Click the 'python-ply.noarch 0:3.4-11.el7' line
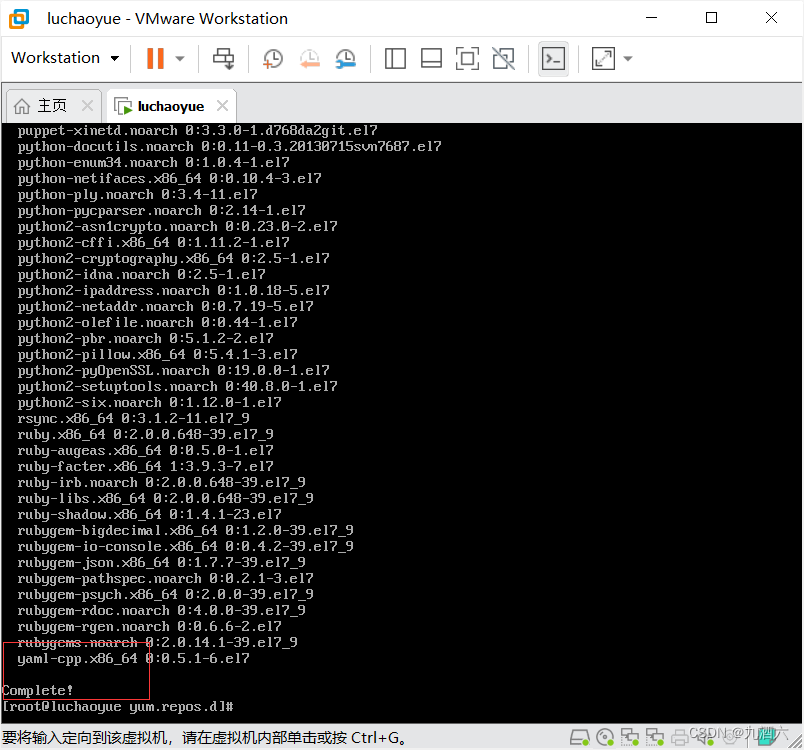 [137, 195]
